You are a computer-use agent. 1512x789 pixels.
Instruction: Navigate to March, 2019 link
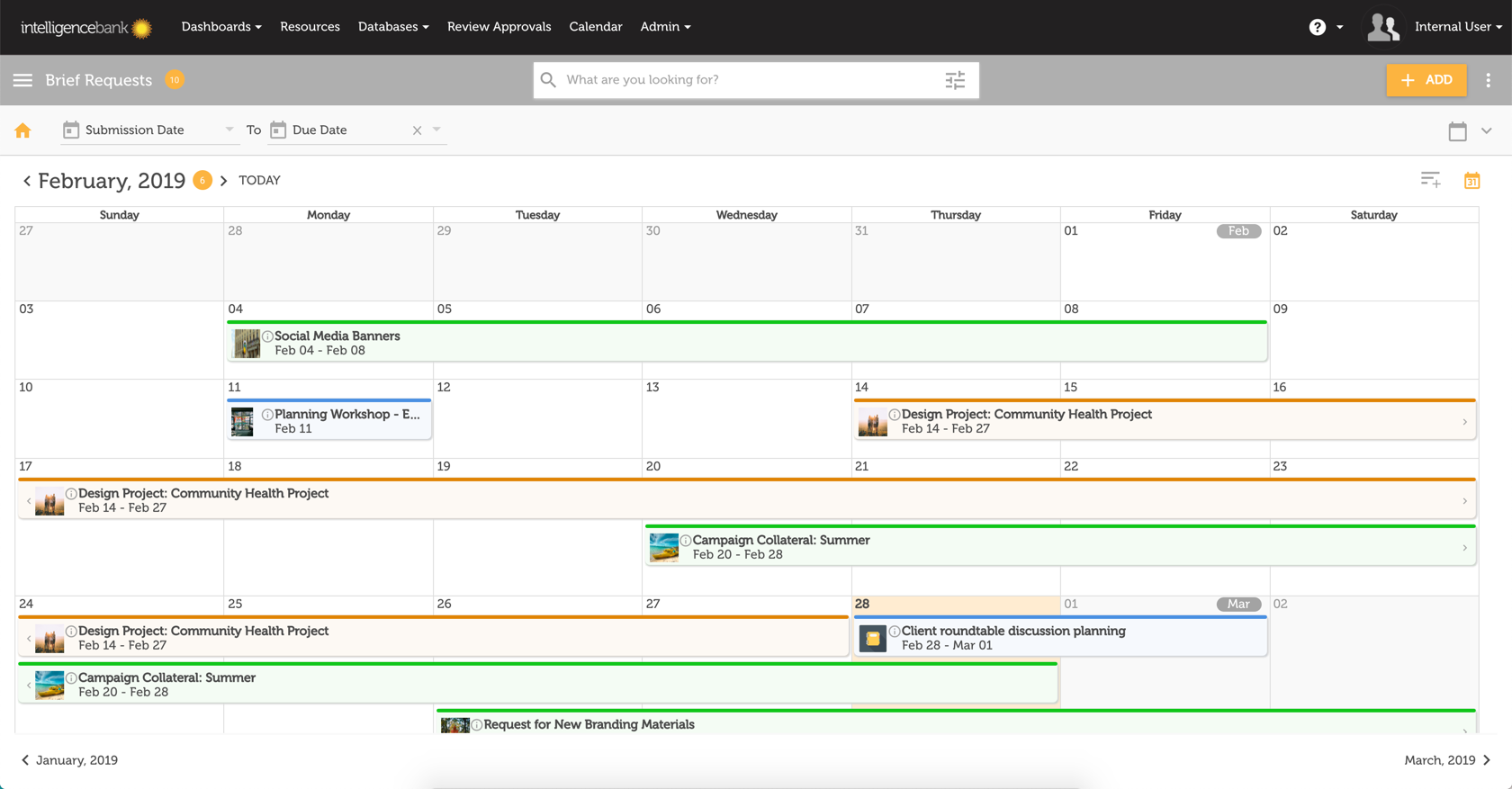pos(1447,760)
